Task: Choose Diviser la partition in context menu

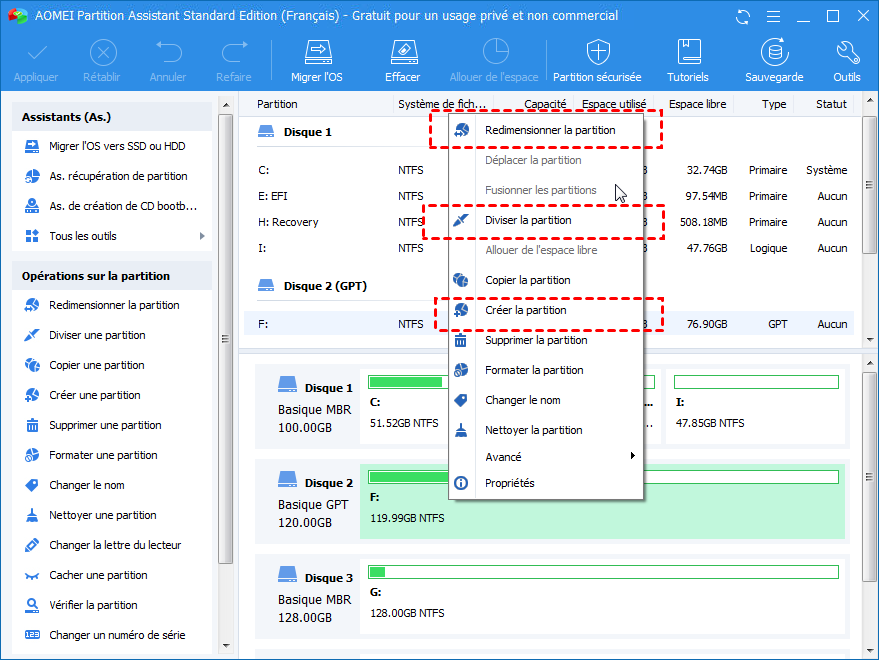Action: [528, 220]
